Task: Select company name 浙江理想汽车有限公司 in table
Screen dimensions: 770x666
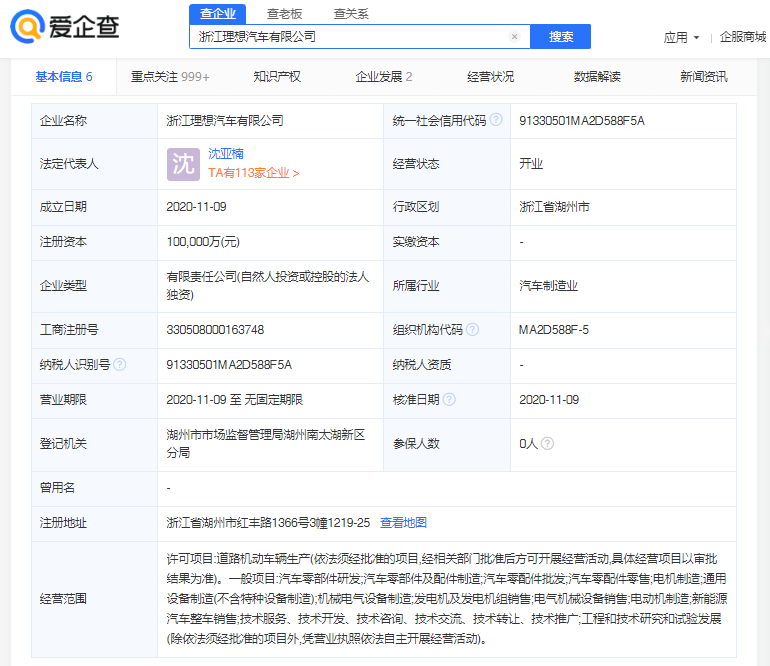Action: pos(225,120)
